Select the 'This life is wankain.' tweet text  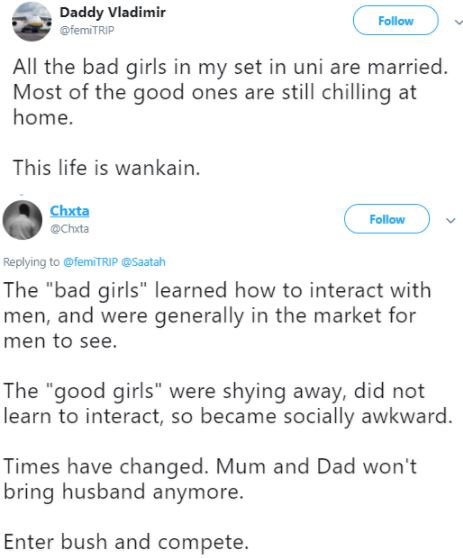pyautogui.click(x=107, y=168)
